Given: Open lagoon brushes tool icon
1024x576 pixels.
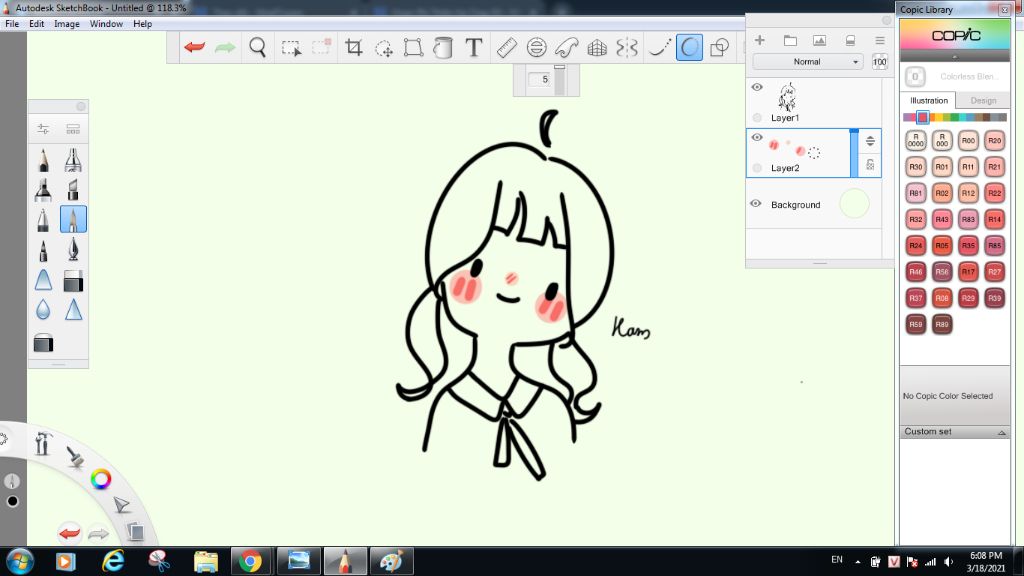Looking at the screenshot, I should pos(75,456).
